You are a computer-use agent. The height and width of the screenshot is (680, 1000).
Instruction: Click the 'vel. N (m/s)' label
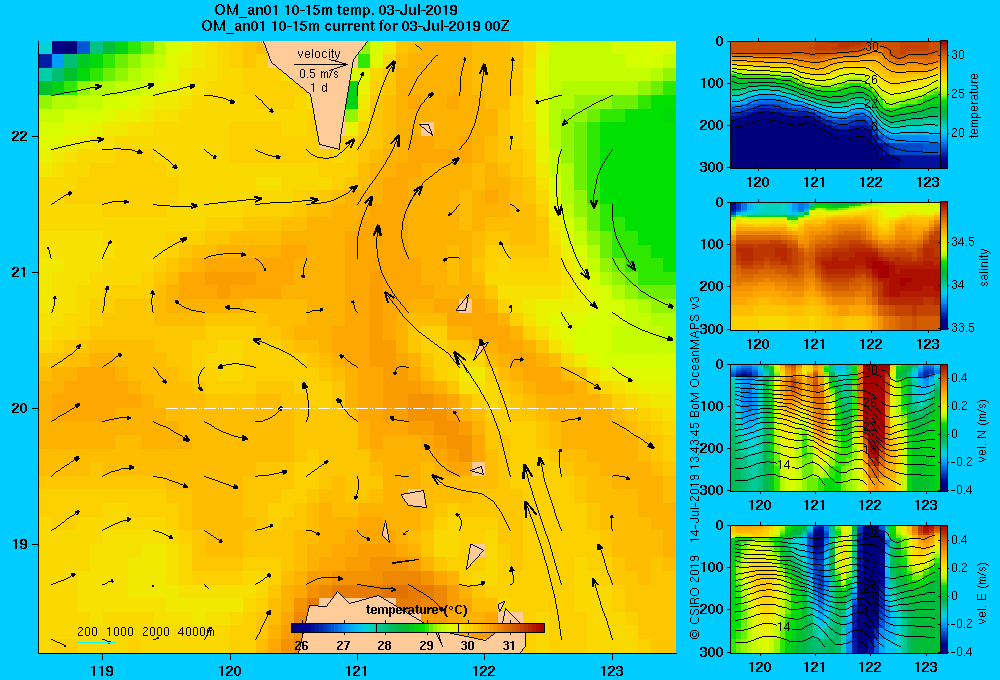pos(983,431)
